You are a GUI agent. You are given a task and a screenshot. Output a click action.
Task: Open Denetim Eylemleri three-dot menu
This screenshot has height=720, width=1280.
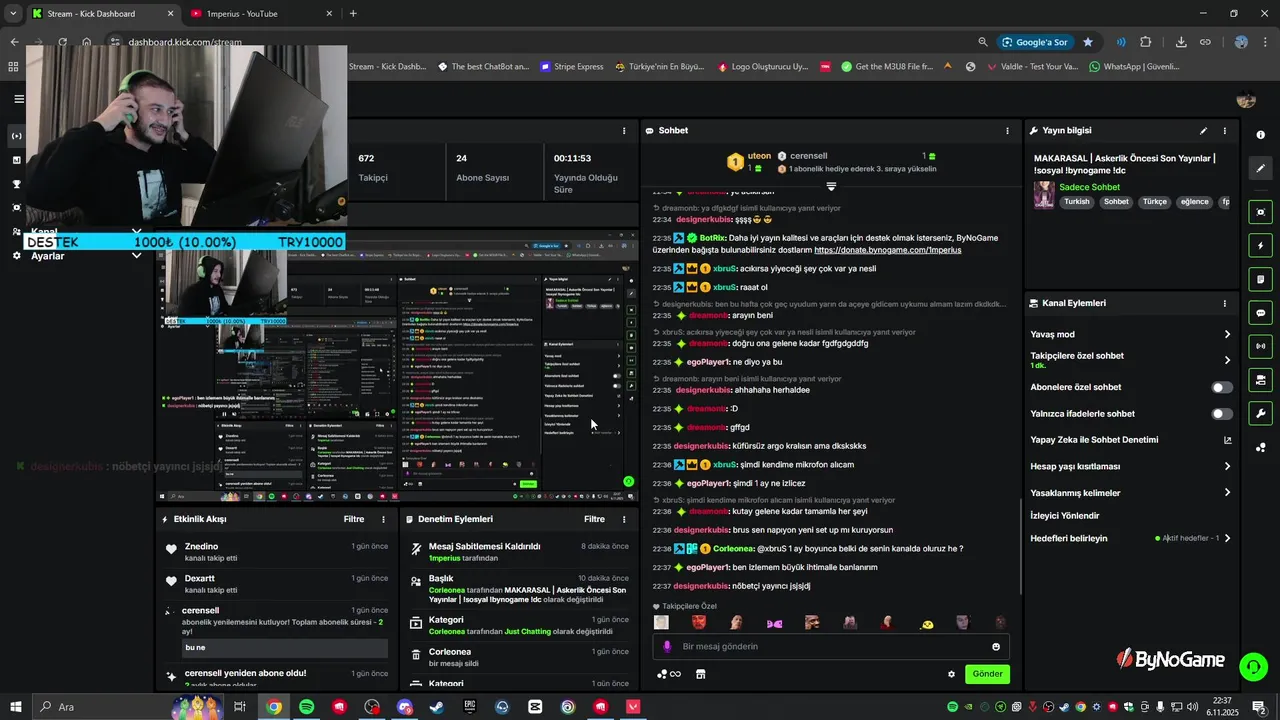(x=624, y=519)
